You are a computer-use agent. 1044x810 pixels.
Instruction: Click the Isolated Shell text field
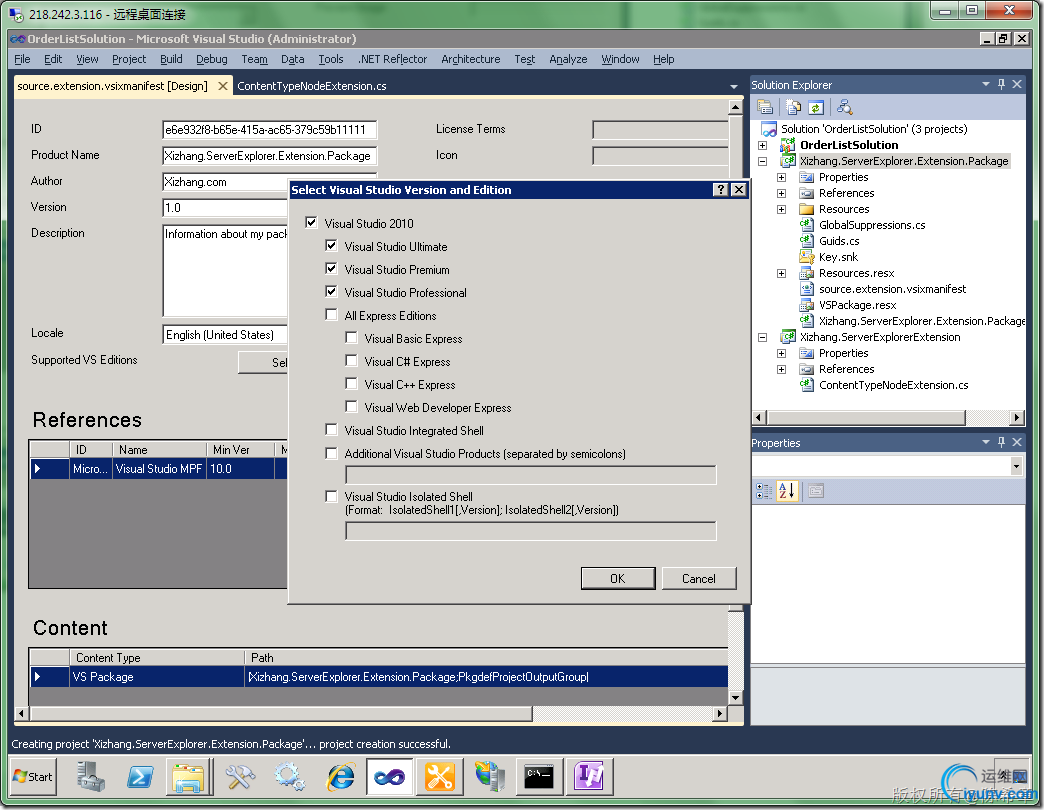click(x=531, y=530)
